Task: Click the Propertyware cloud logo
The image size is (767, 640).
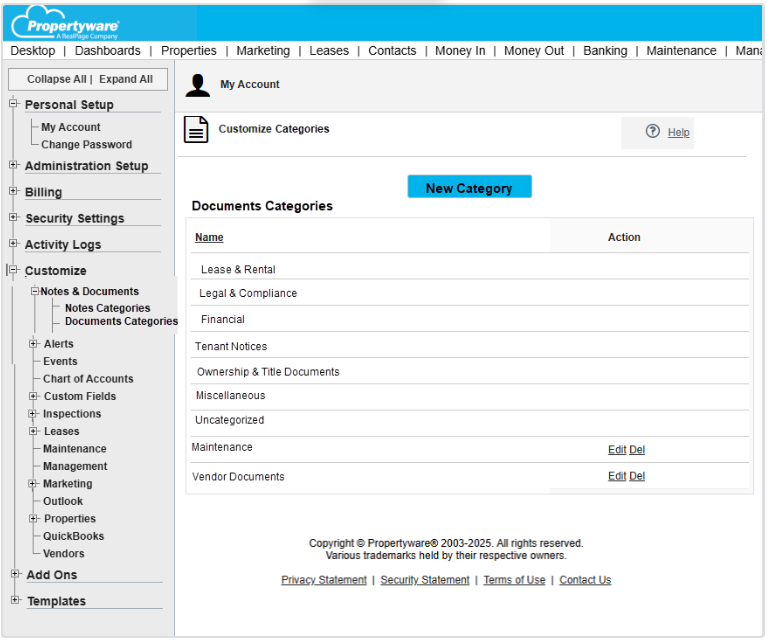Action: pyautogui.click(x=65, y=23)
